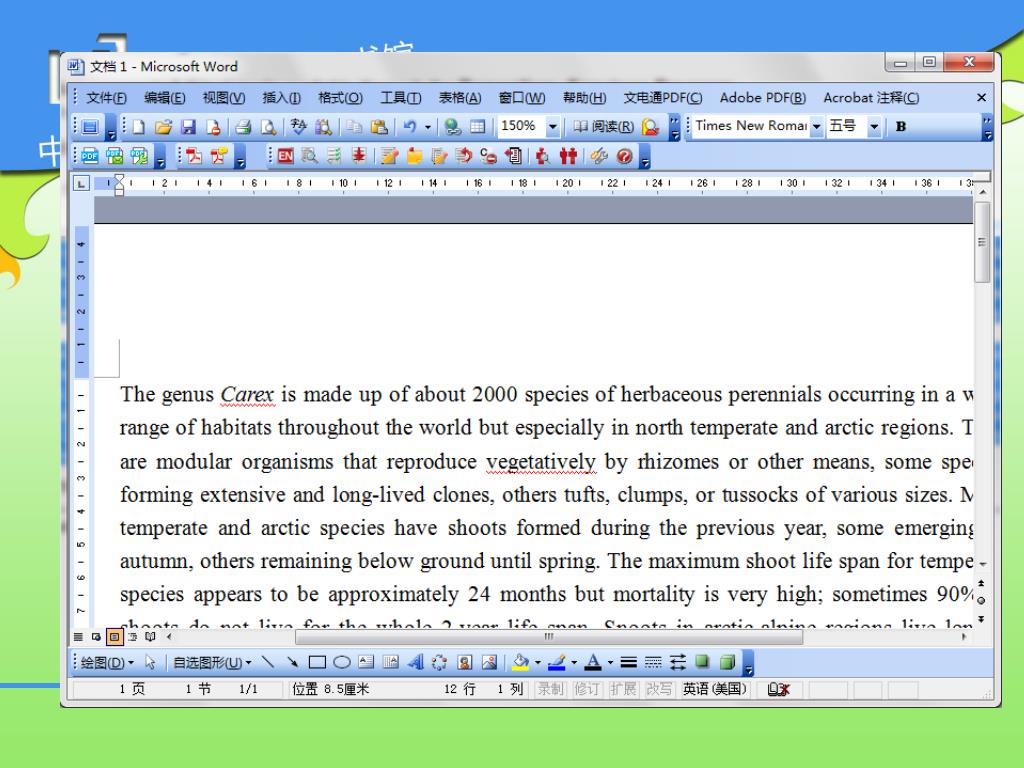
Task: Open the 编辑(E) menu
Action: (165, 98)
